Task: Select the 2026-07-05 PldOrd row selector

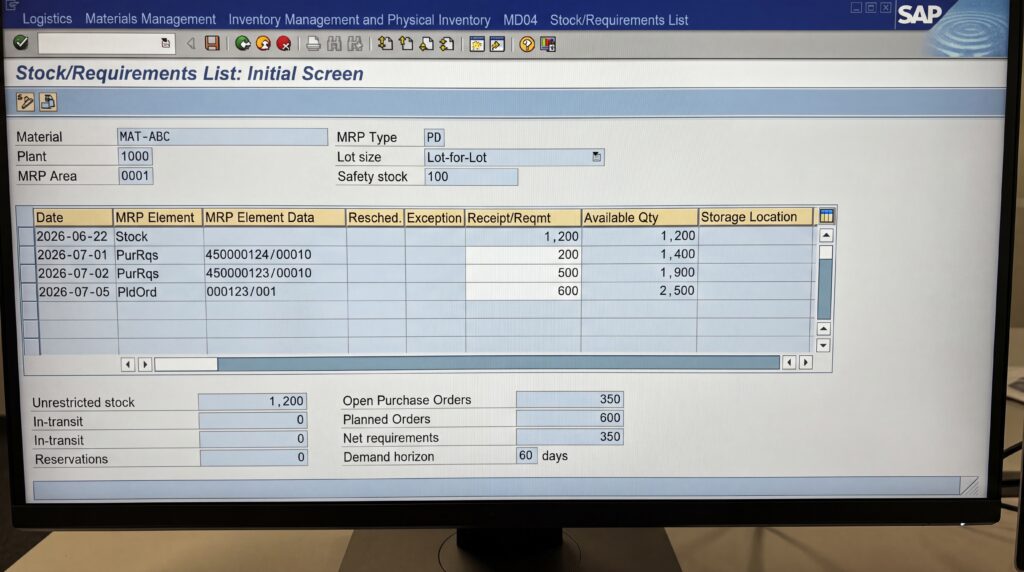Action: 28,291
